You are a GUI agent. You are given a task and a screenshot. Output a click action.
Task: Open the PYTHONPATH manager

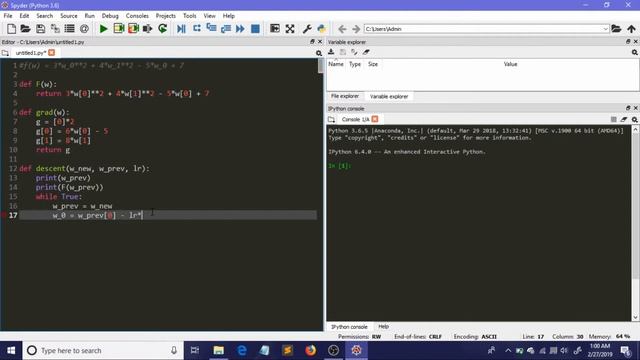point(322,29)
